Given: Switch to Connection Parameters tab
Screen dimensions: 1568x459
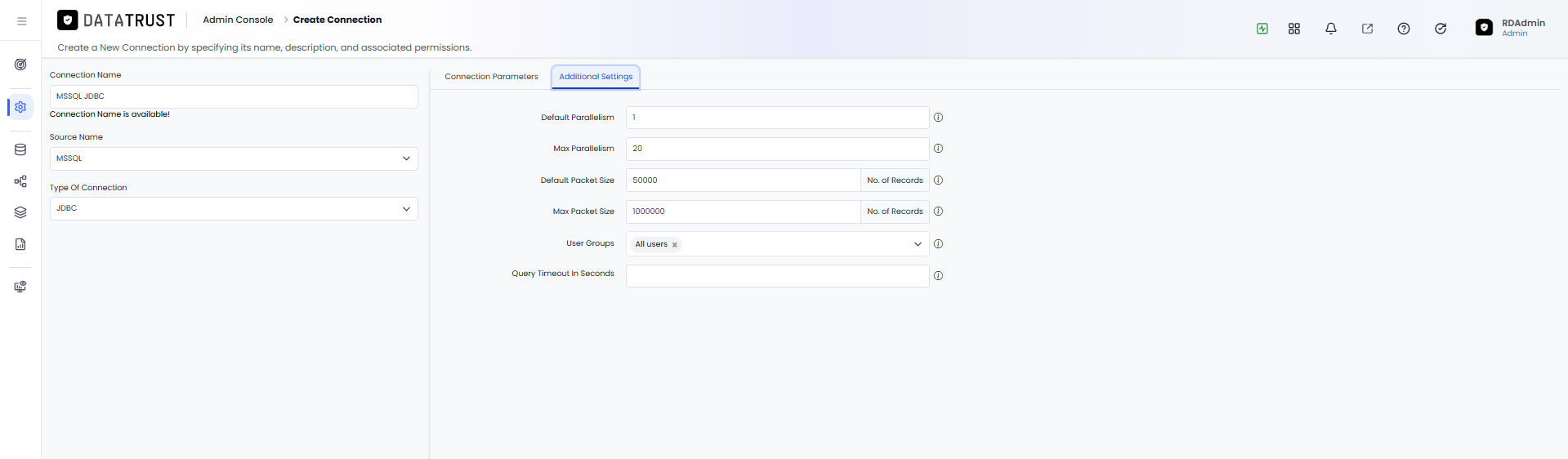Looking at the screenshot, I should [491, 77].
